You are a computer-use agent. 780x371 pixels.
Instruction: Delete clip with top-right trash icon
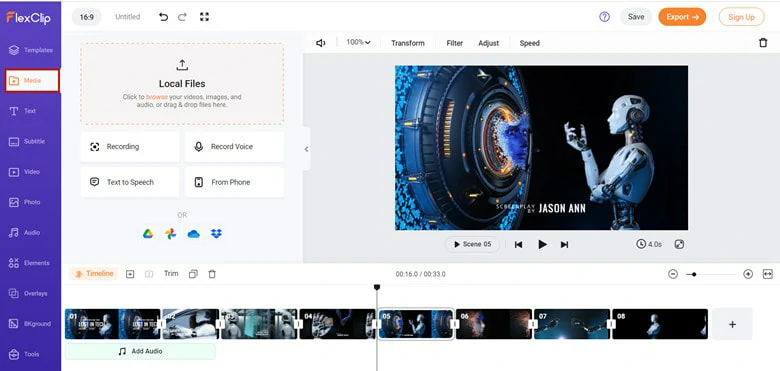763,43
